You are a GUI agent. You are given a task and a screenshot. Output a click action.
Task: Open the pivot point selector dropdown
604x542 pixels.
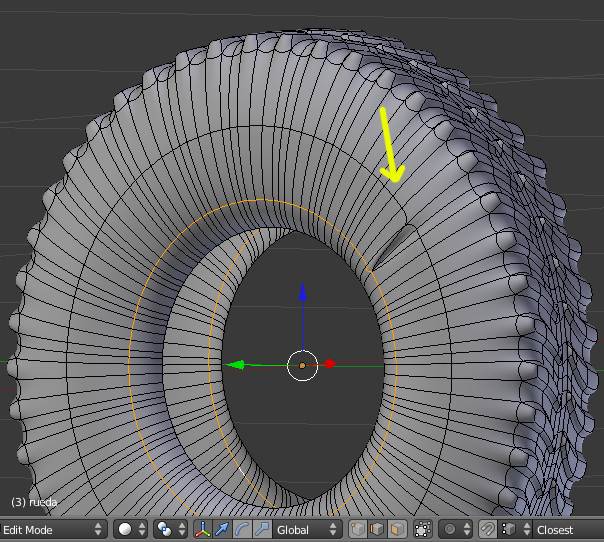pos(171,530)
